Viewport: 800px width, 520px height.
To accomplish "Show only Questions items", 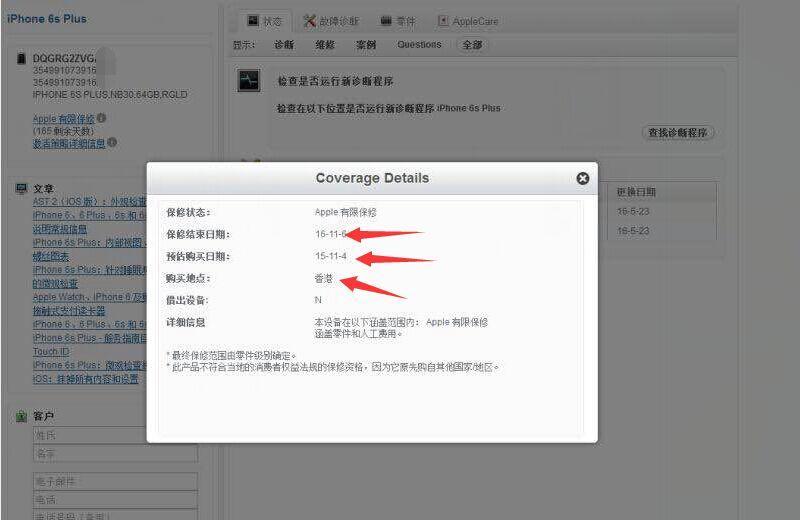I will coord(418,45).
